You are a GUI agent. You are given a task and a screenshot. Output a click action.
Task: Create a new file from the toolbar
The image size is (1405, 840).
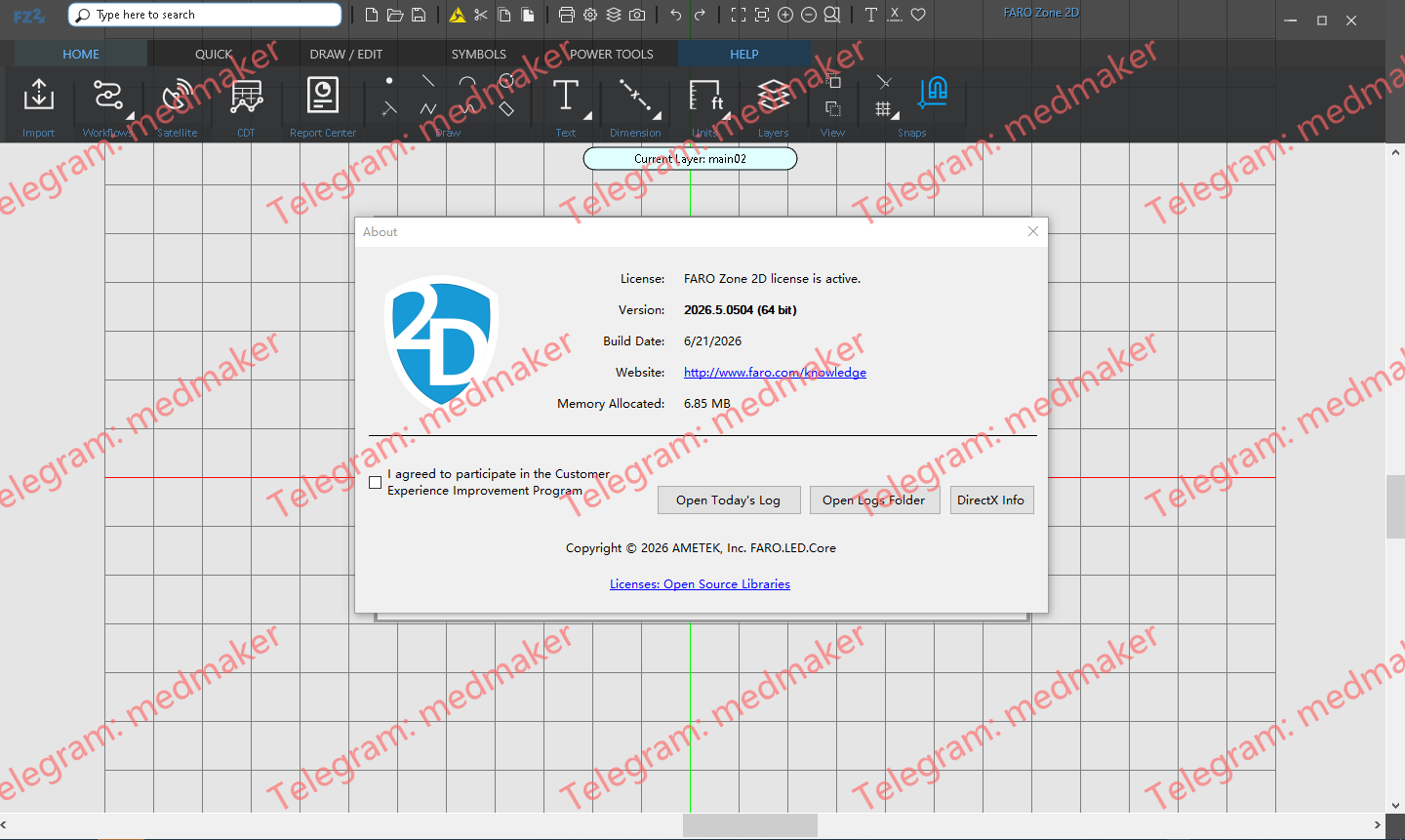[x=371, y=15]
